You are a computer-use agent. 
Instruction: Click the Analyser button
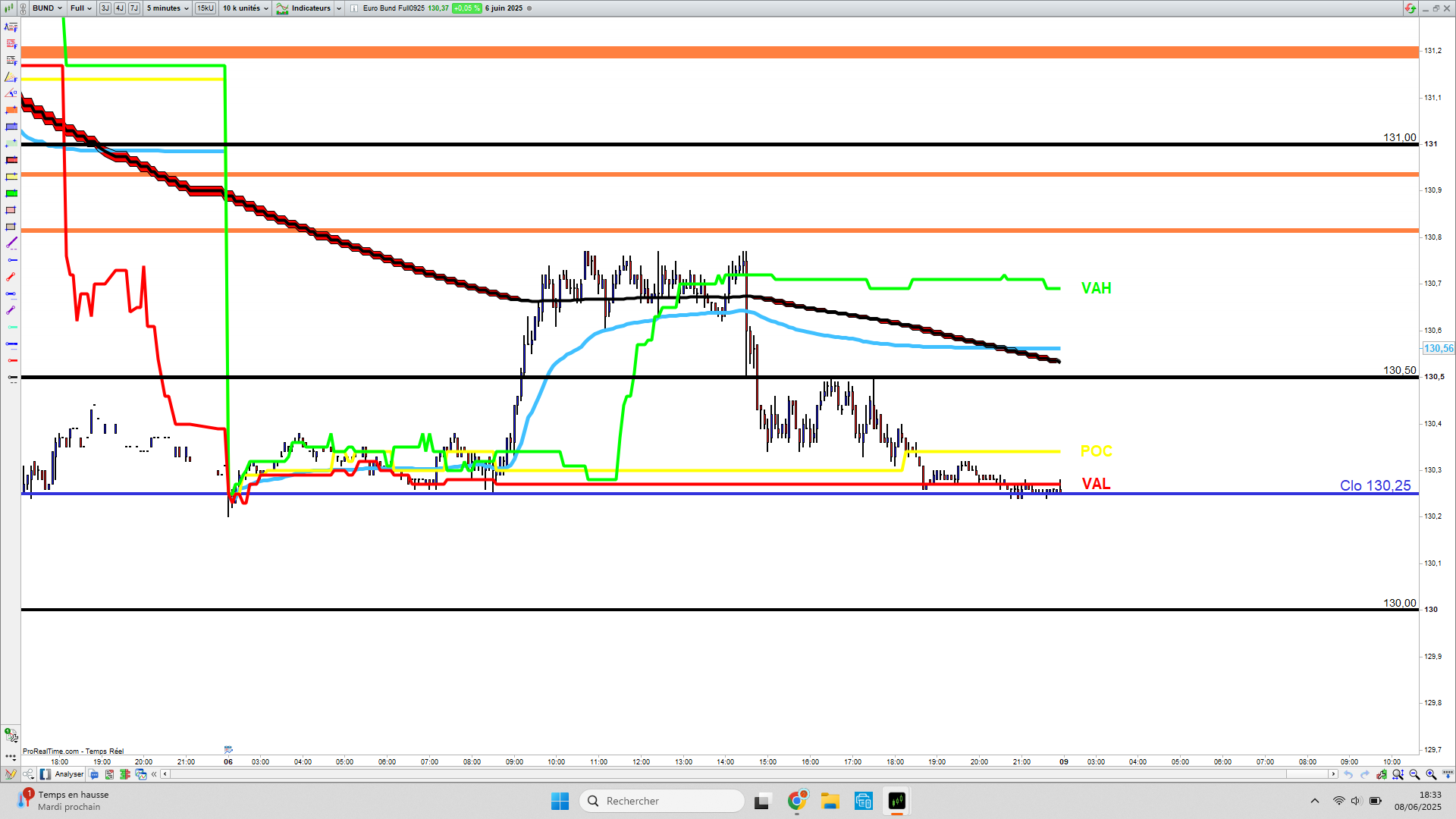point(62,774)
